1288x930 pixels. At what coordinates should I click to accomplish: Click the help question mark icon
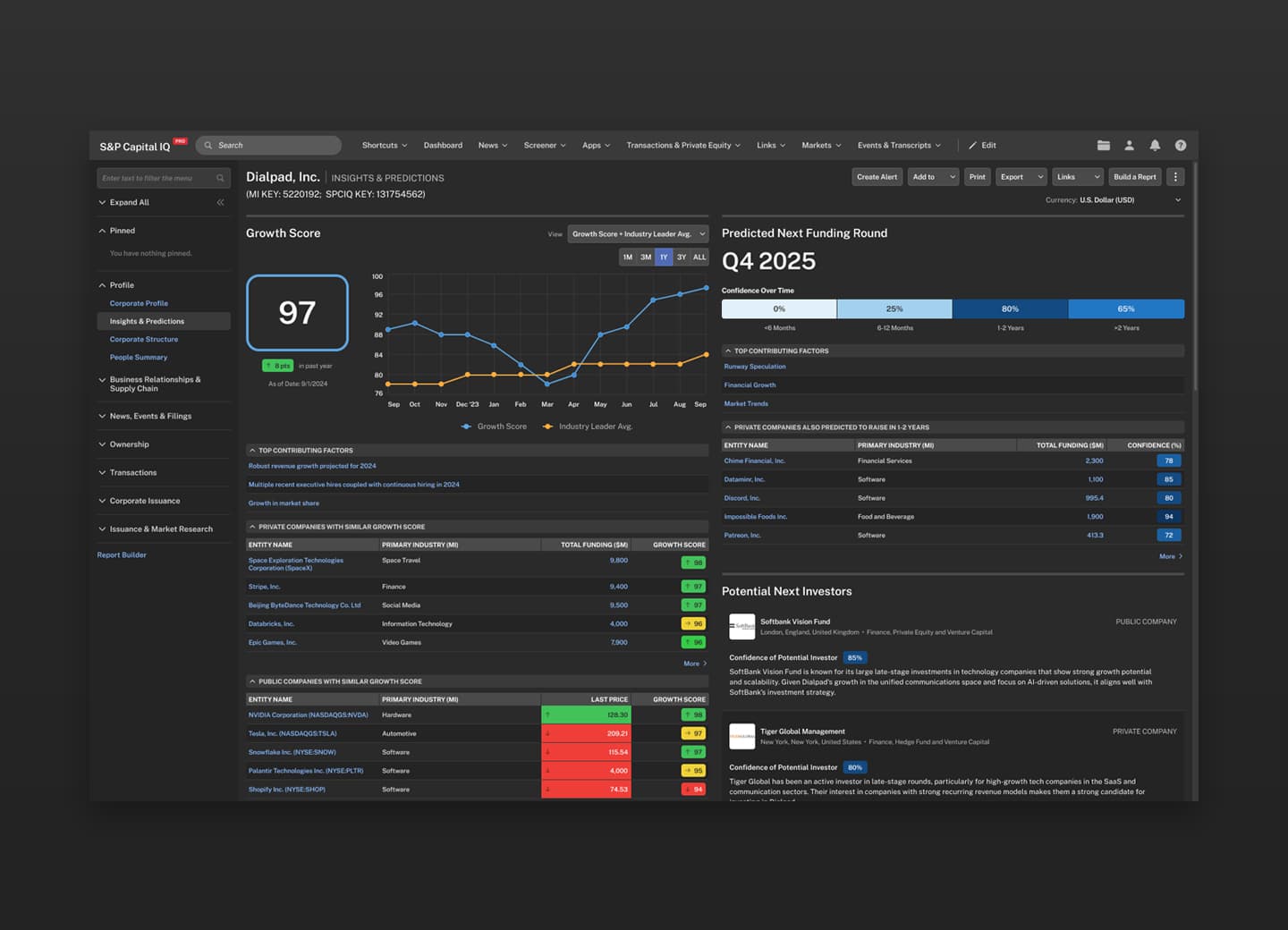click(1181, 145)
